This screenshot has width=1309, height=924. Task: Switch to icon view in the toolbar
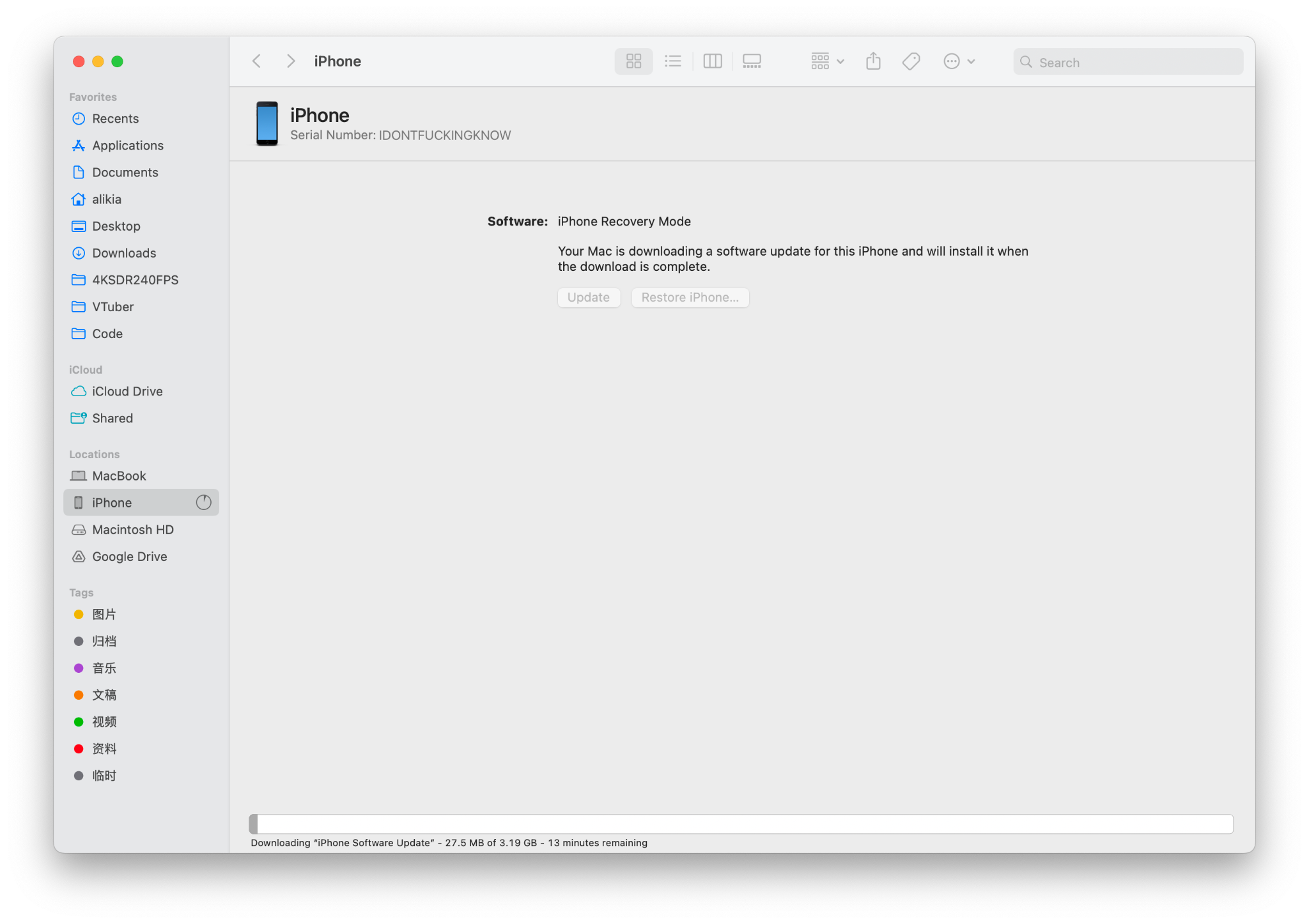pyautogui.click(x=633, y=61)
